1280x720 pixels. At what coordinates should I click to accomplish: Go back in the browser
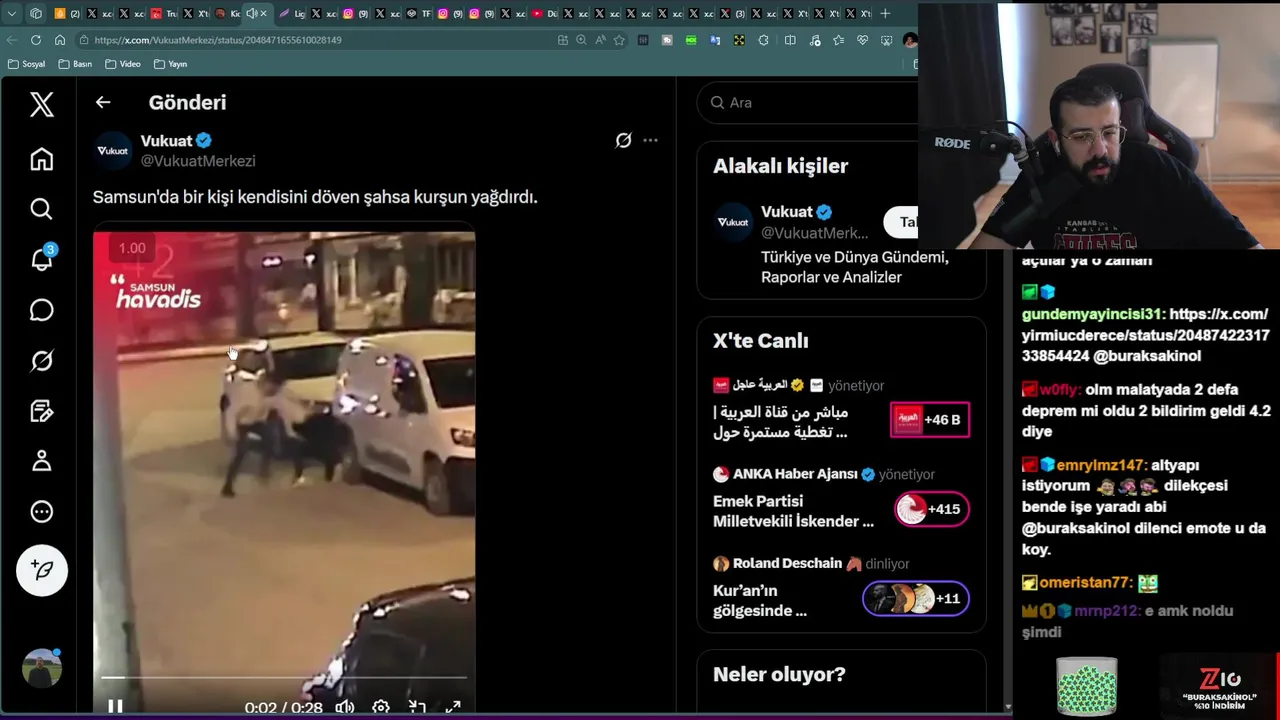12,40
